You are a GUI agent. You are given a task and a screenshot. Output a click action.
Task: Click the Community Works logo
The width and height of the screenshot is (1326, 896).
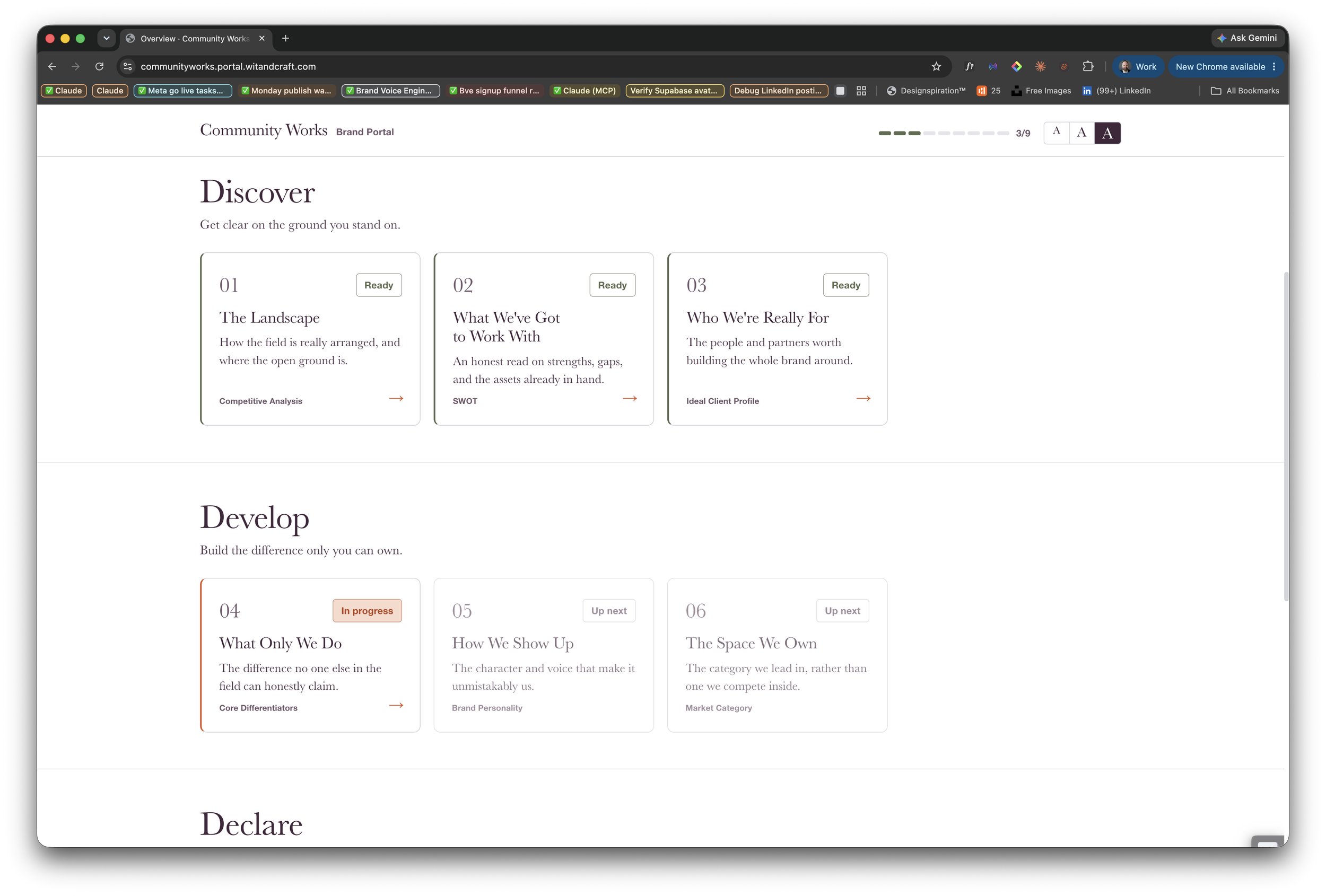264,130
